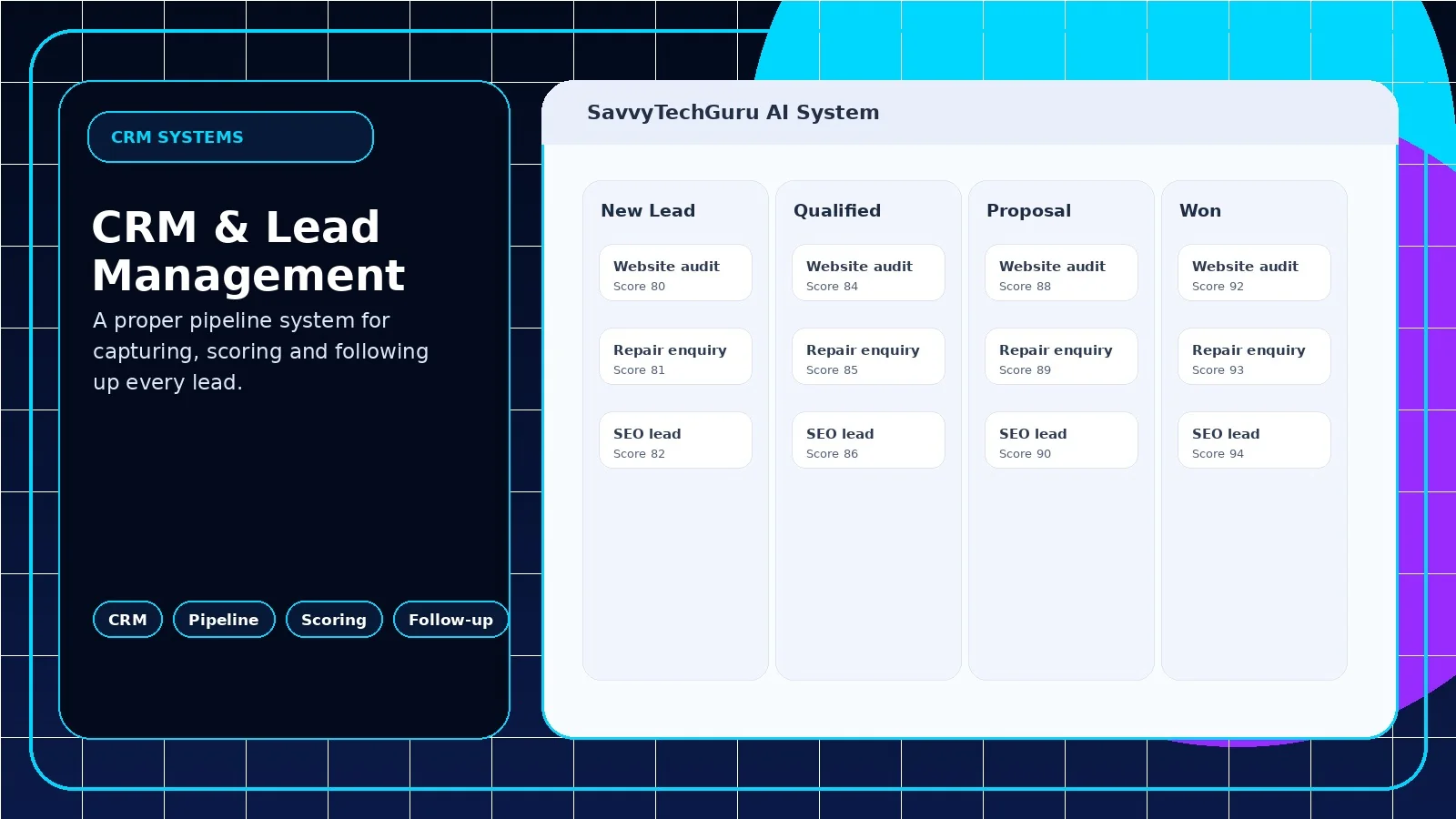The height and width of the screenshot is (819, 1456).
Task: Open Website audit card with Score 88
Action: pyautogui.click(x=1061, y=272)
